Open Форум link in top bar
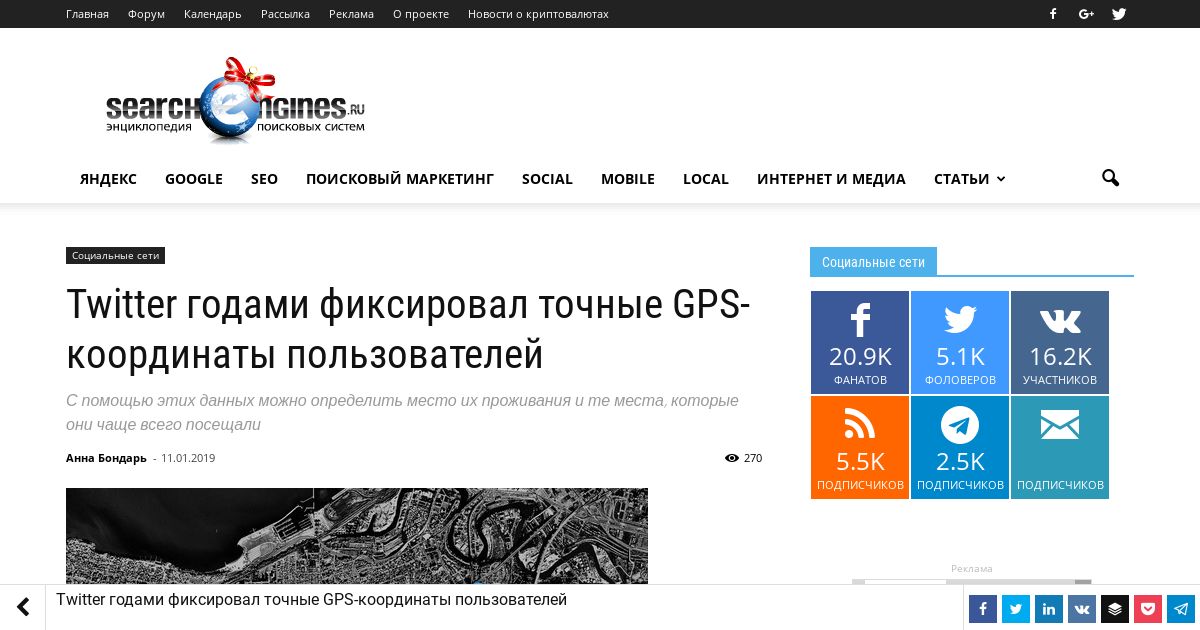Image resolution: width=1200 pixels, height=630 pixels. [146, 14]
